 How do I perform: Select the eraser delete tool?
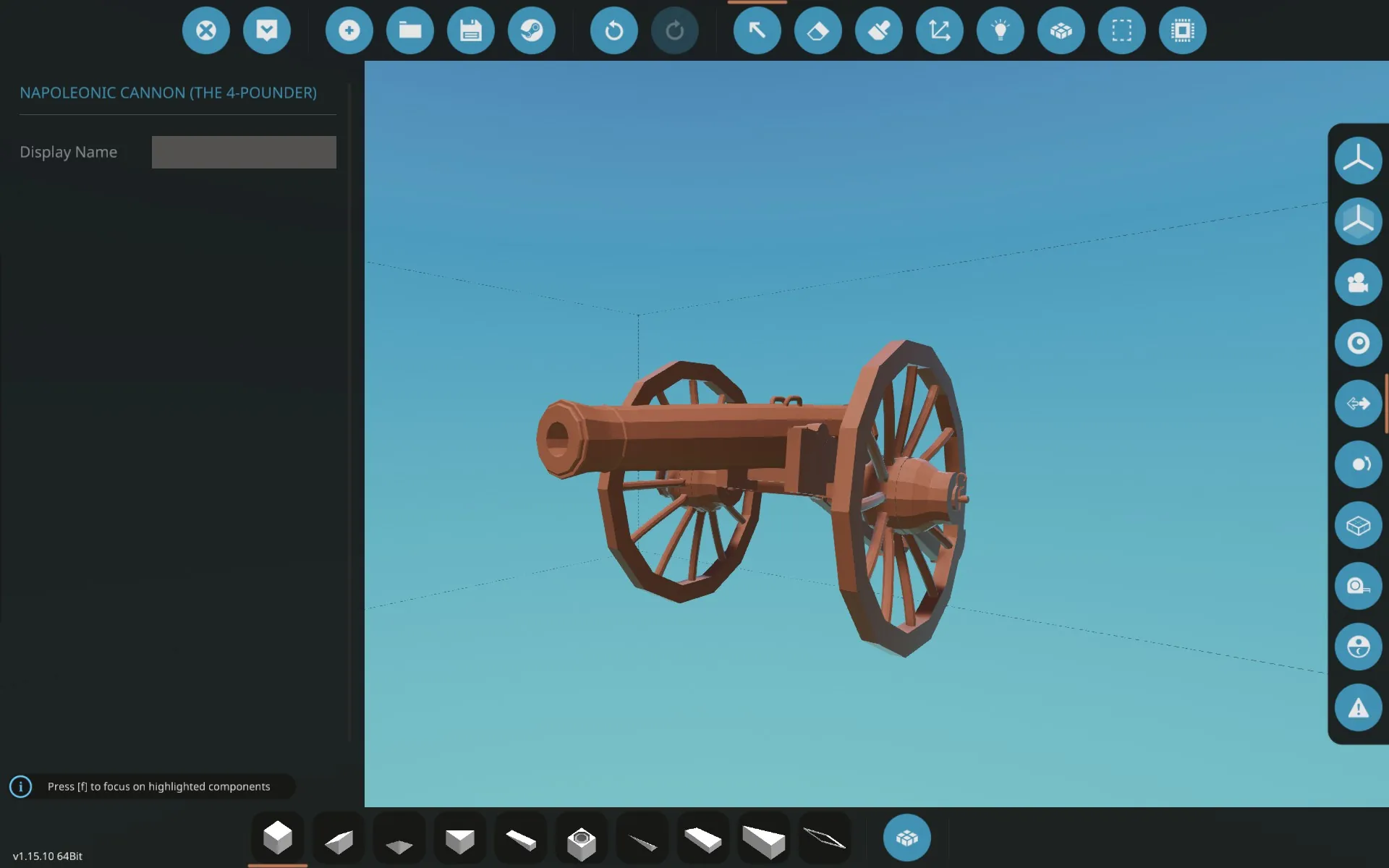click(818, 30)
